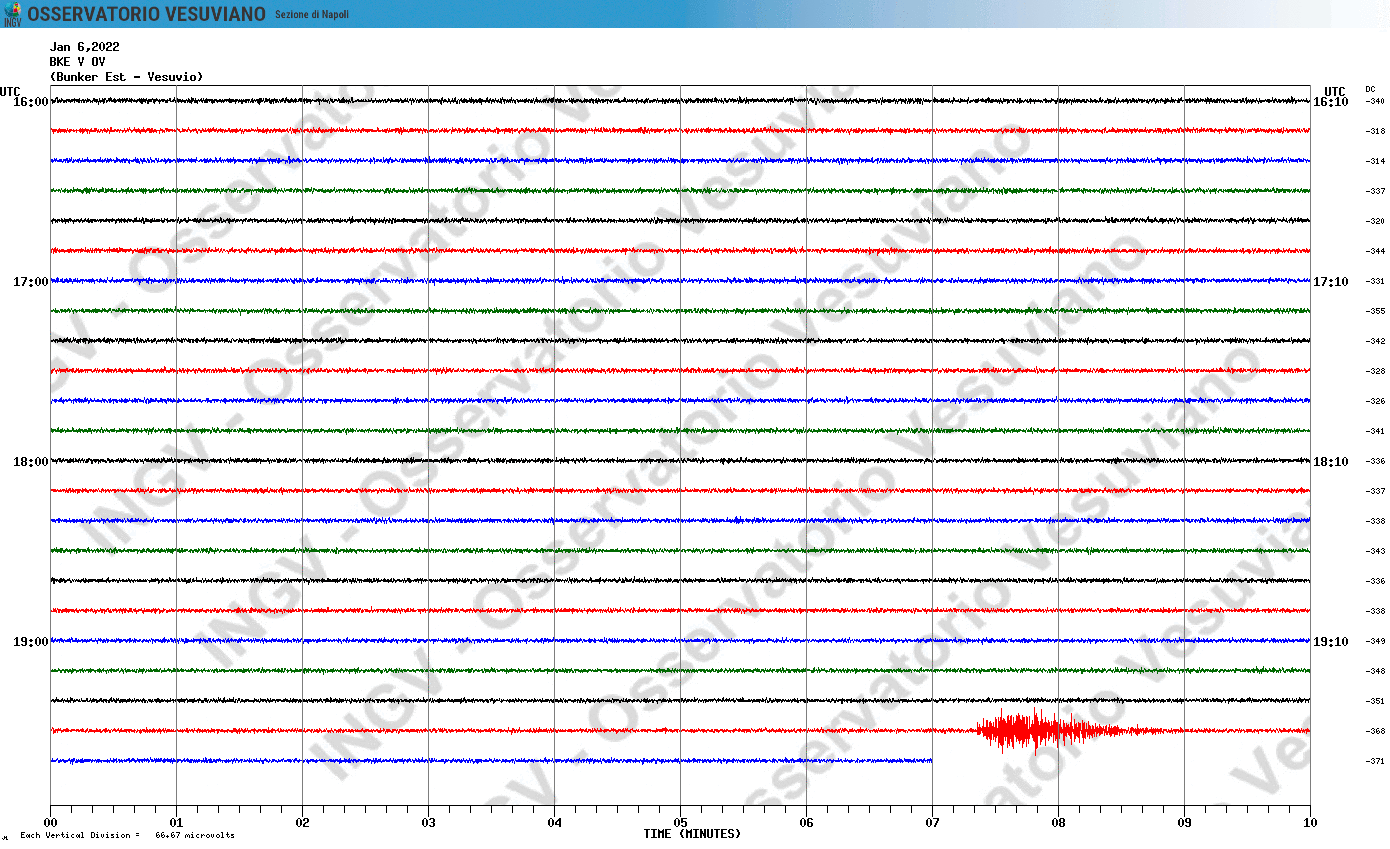Viewport: 1390px width, 849px height.
Task: Click the UTC label above 16:00
Action: tap(10, 91)
